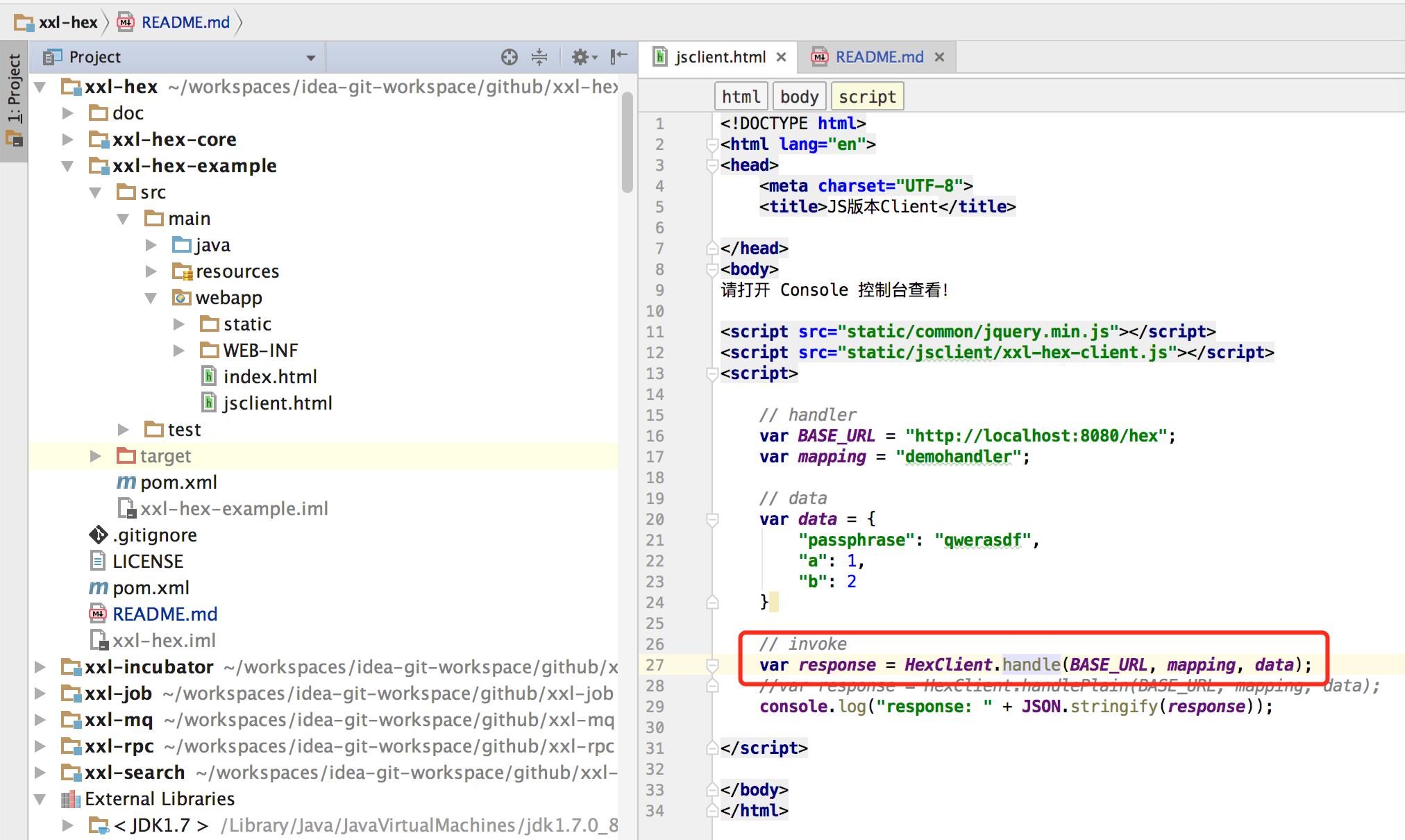Click the JDK1.7 library icon
This screenshot has width=1405, height=840.
coord(99,825)
